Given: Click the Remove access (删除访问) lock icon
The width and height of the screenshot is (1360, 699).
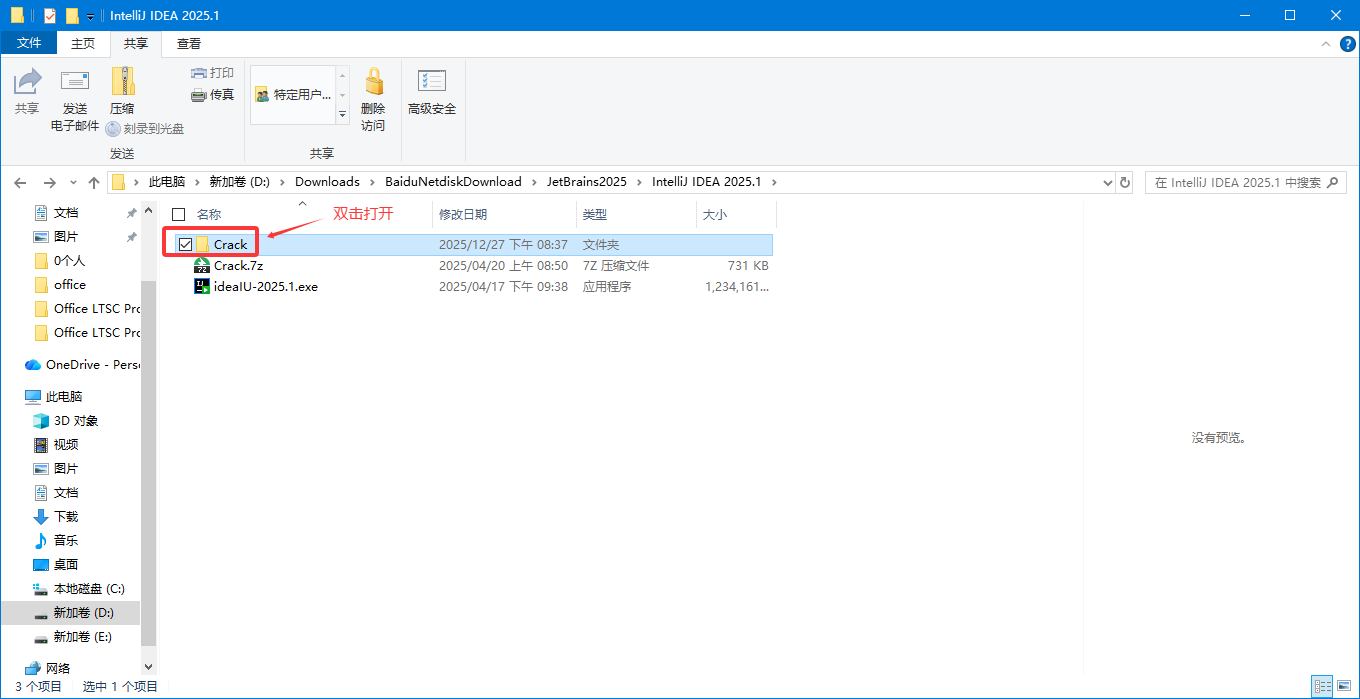Looking at the screenshot, I should pyautogui.click(x=373, y=82).
